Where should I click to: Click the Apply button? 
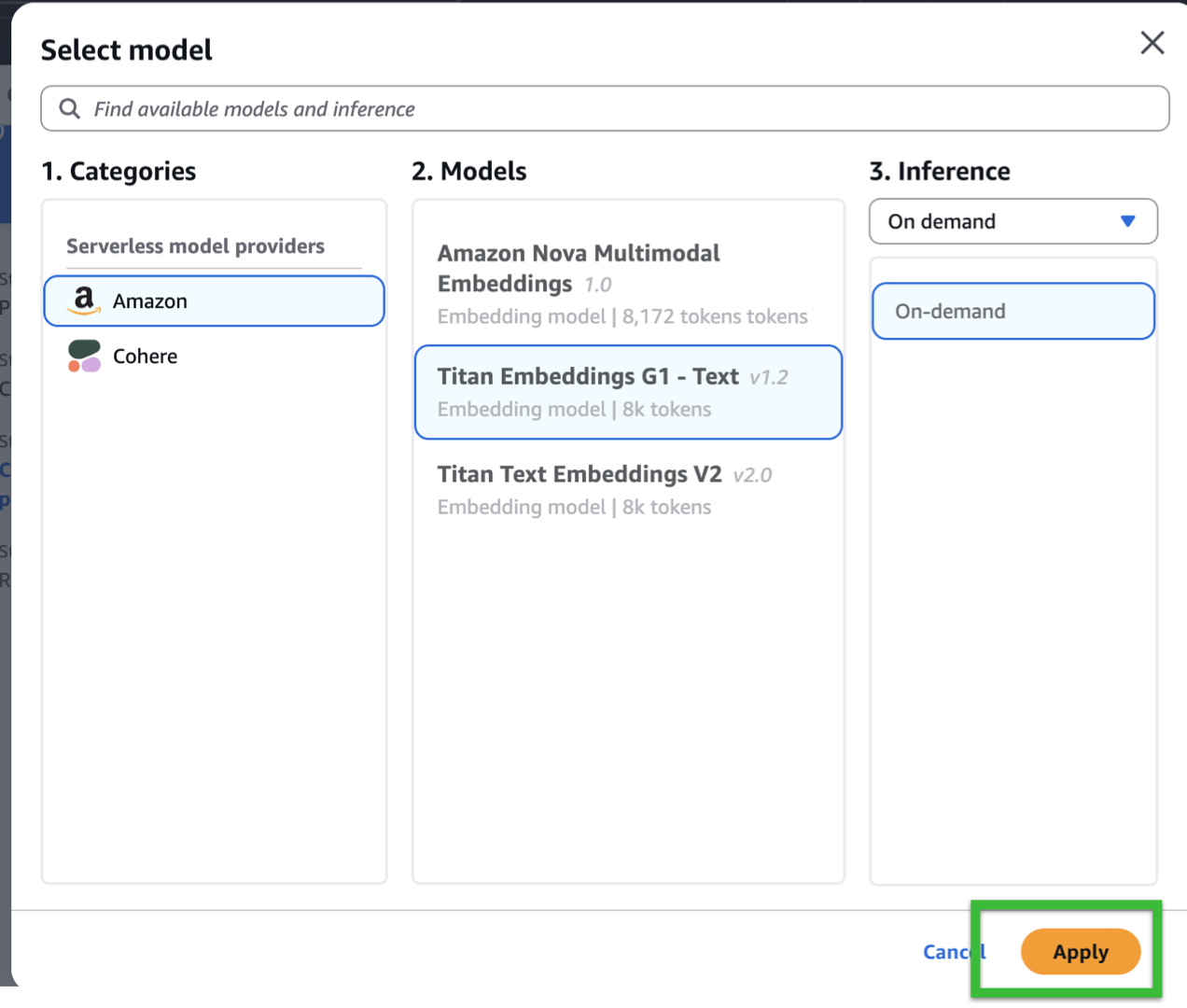[x=1080, y=952]
